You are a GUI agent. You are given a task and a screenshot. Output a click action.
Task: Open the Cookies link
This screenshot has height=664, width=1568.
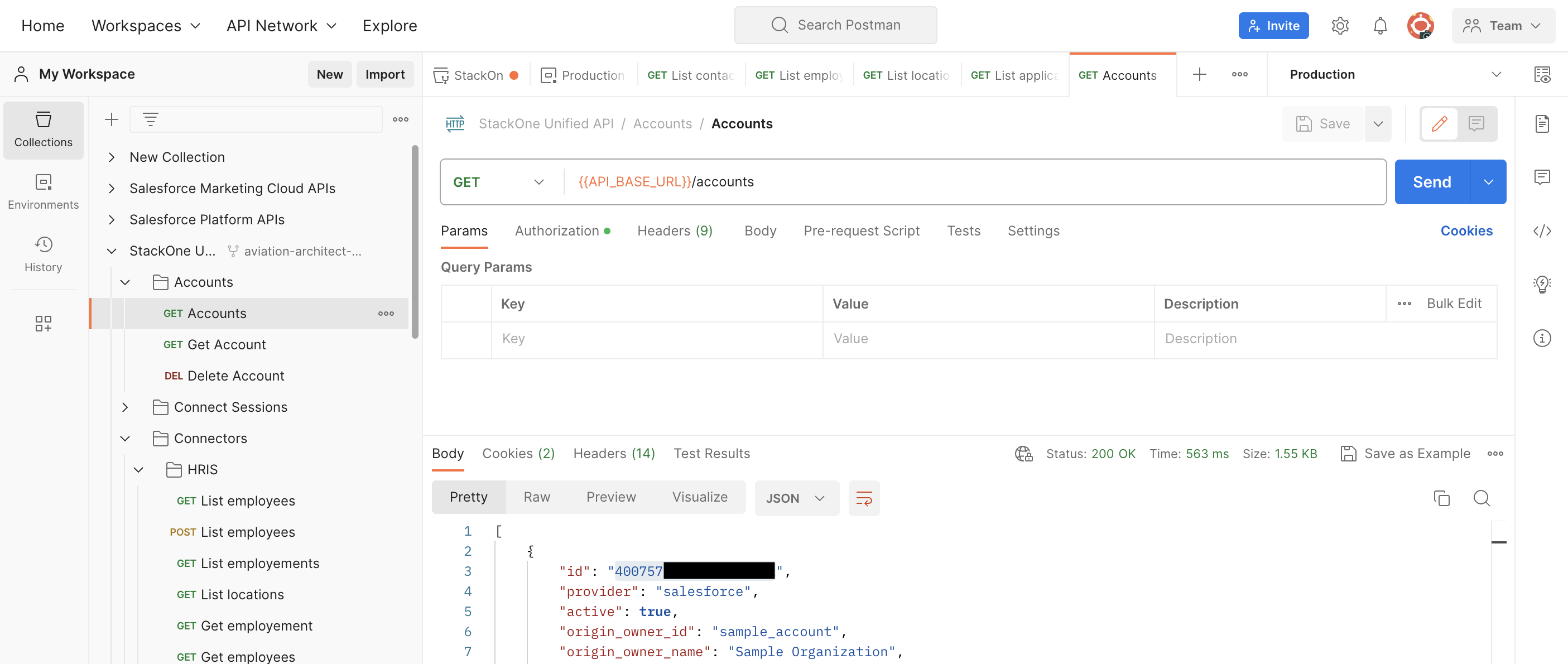(x=1466, y=230)
